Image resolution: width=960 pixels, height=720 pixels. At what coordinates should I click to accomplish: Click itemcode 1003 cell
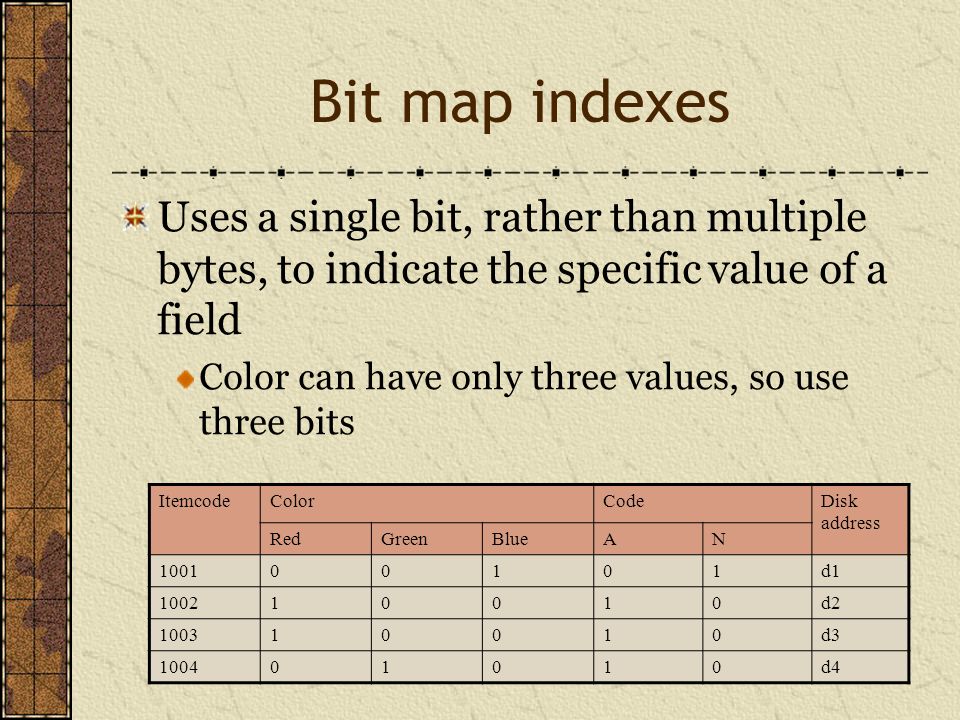[205, 635]
